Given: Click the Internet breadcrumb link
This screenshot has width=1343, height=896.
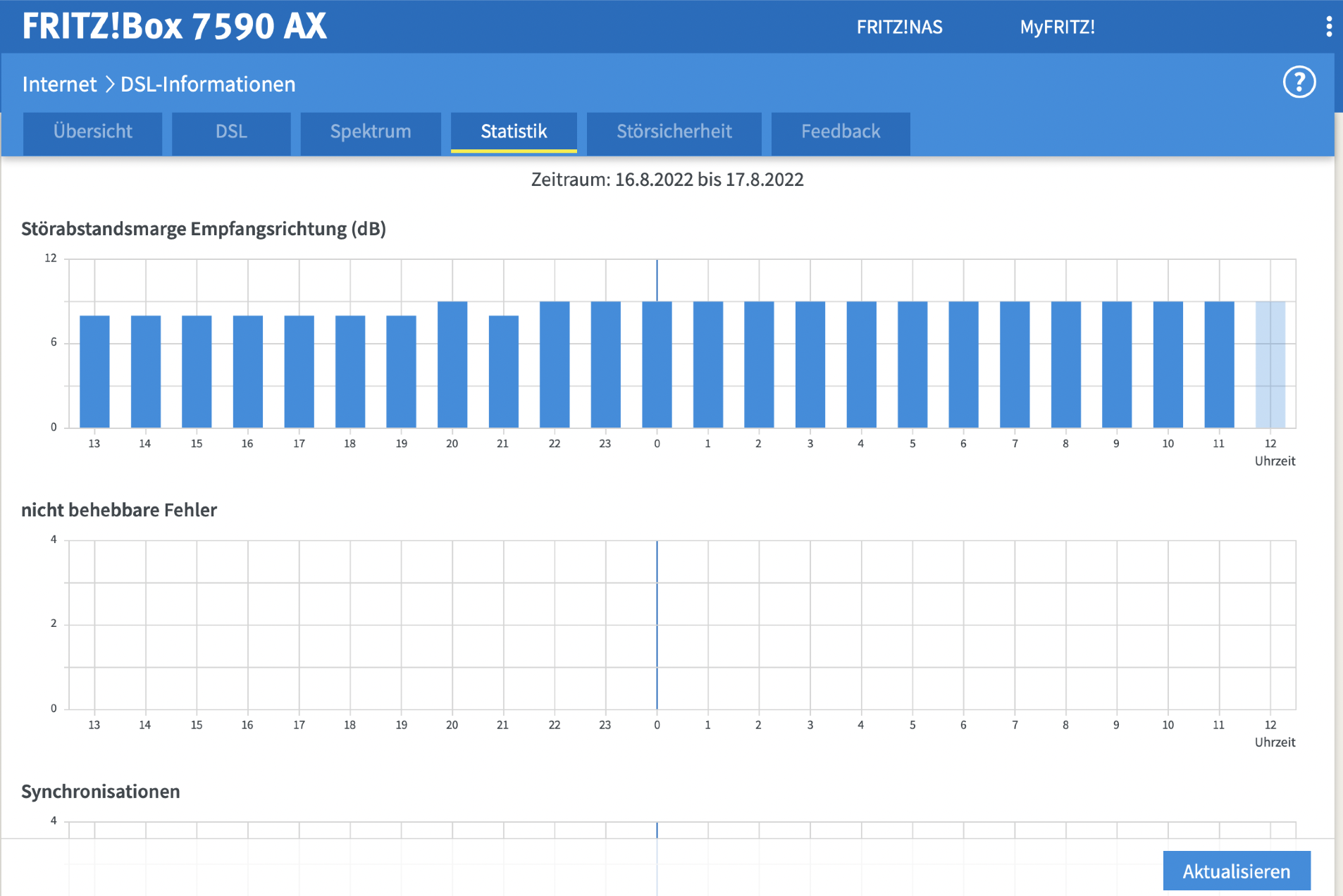Looking at the screenshot, I should (59, 84).
